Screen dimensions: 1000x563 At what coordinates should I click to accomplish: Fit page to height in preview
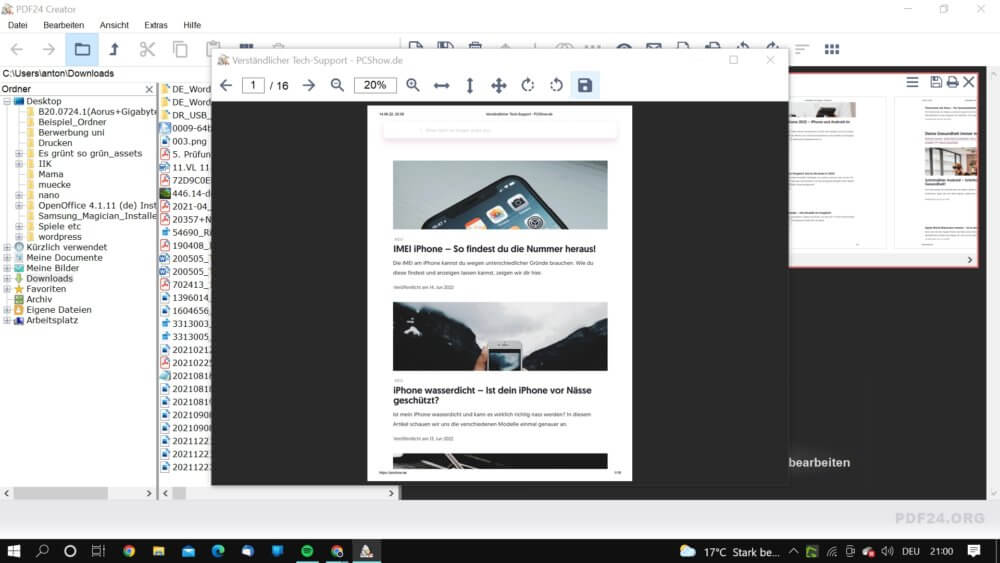(x=470, y=85)
